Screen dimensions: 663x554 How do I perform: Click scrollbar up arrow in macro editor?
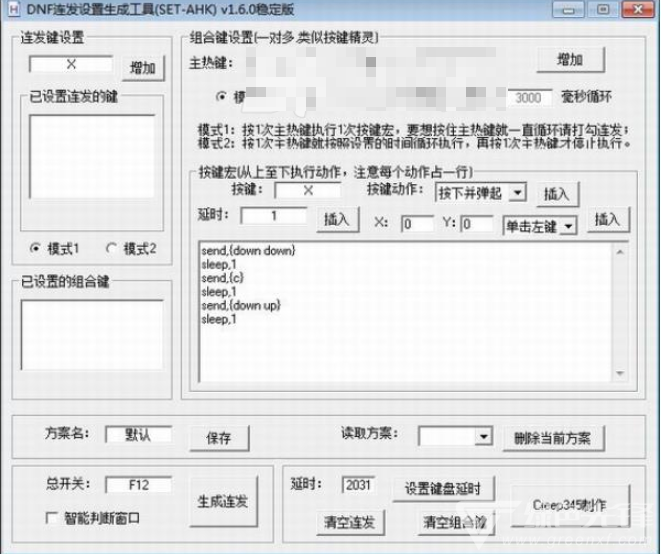[x=620, y=252]
